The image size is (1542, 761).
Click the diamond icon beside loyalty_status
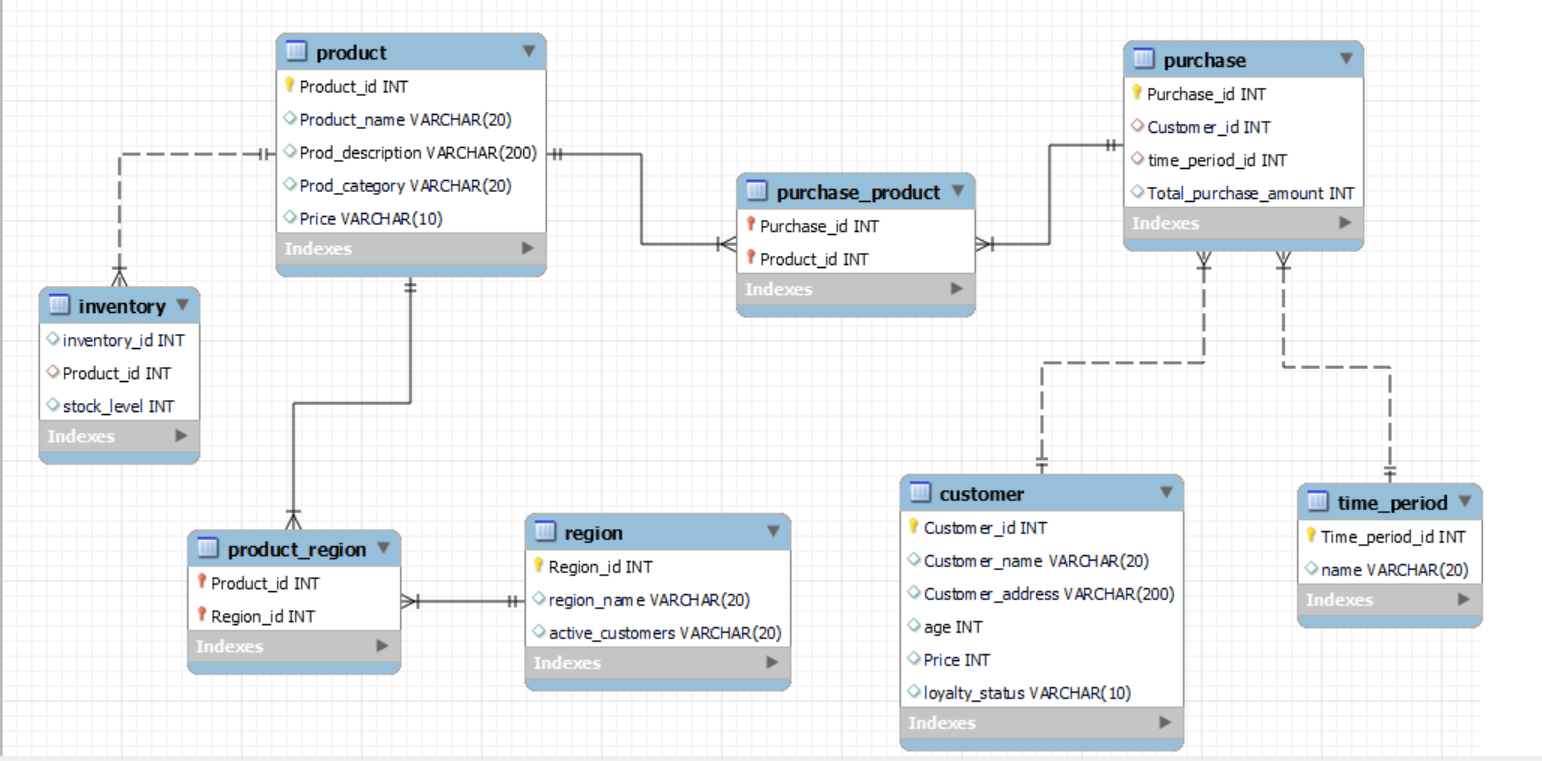[x=914, y=692]
